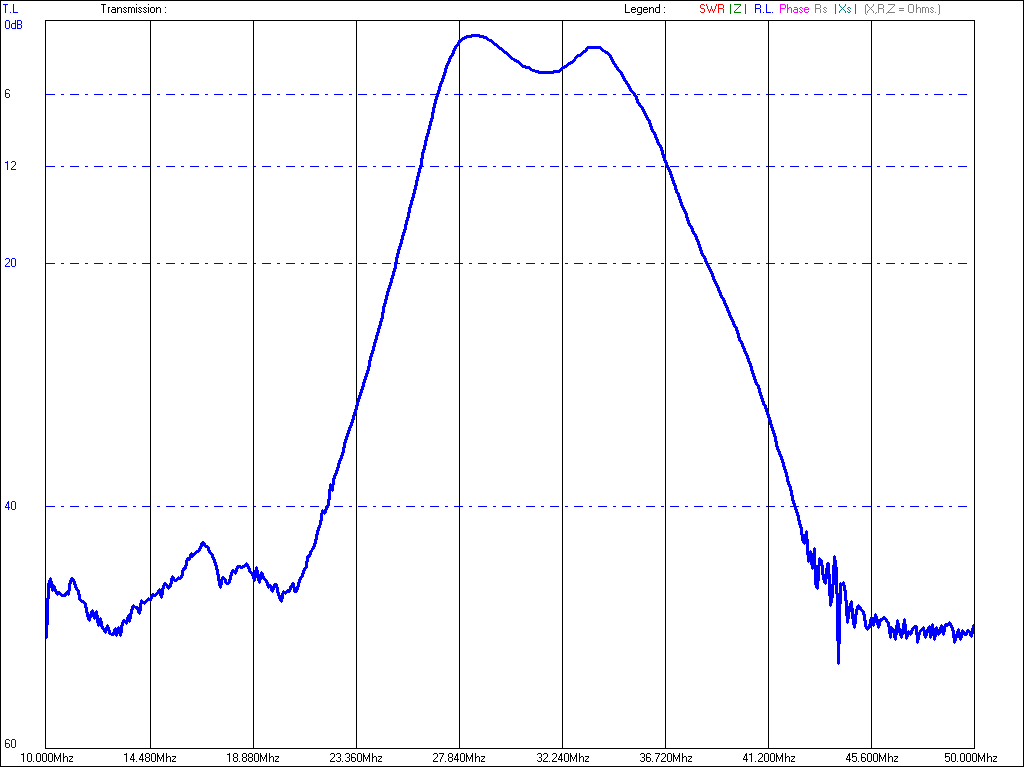
Task: Click the 20 dB axis label
Action: coord(10,263)
